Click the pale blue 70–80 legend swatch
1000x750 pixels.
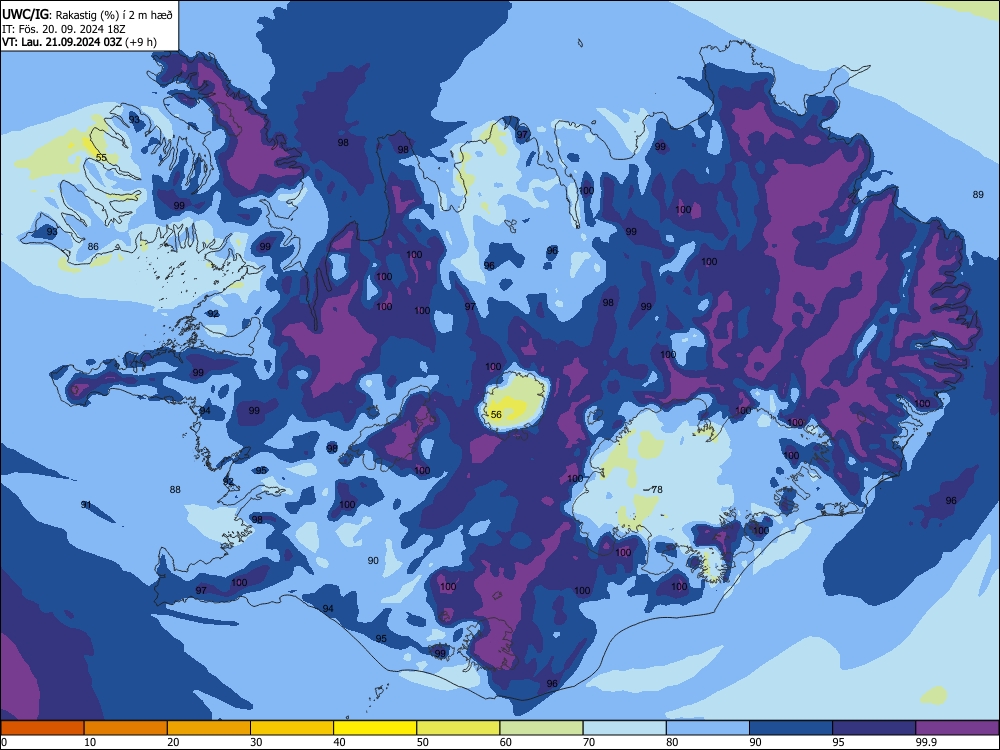[624, 728]
